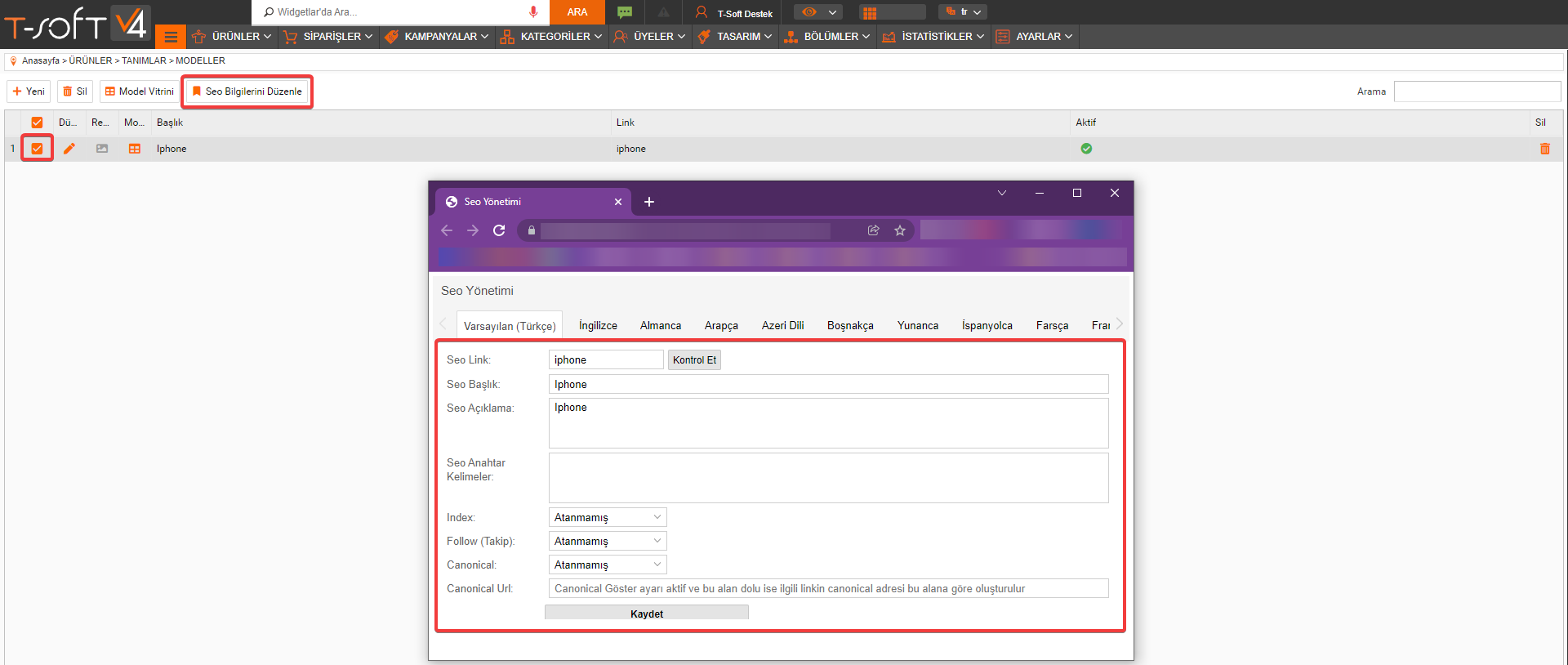The image size is (1568, 665).
Task: Switch to the Boşnakça tab
Action: [x=850, y=325]
